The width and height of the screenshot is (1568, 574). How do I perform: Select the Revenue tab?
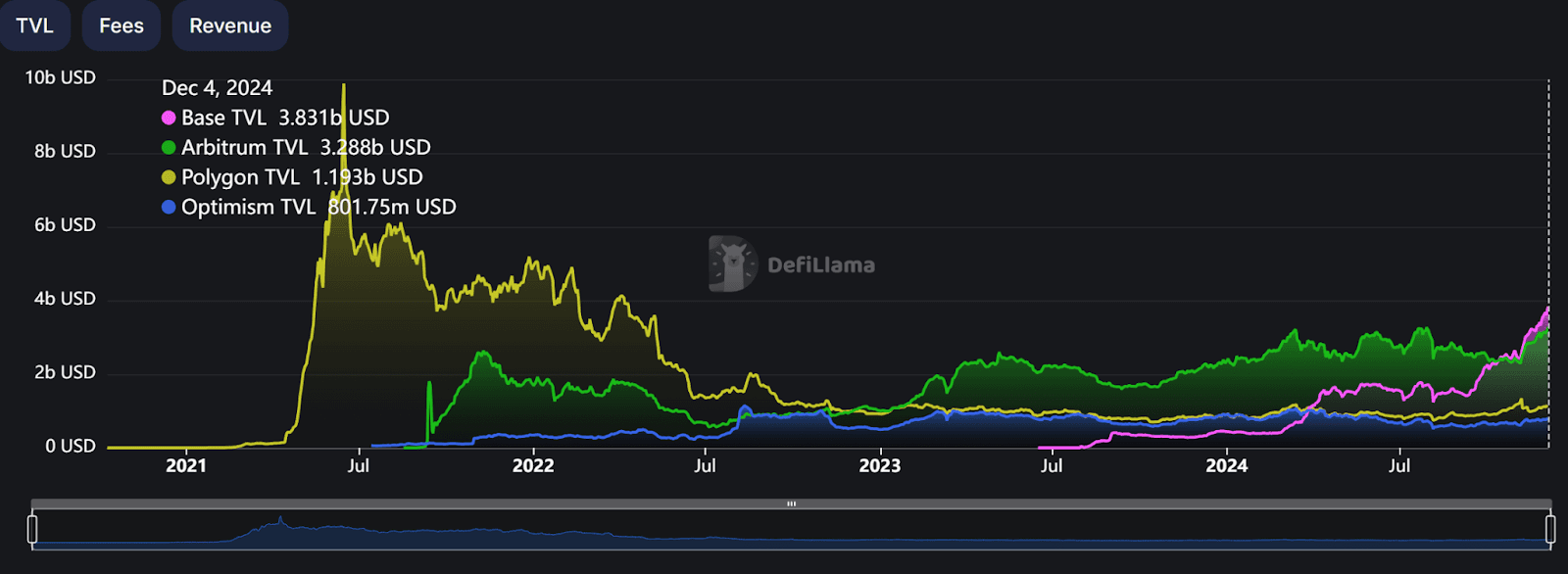(x=230, y=25)
